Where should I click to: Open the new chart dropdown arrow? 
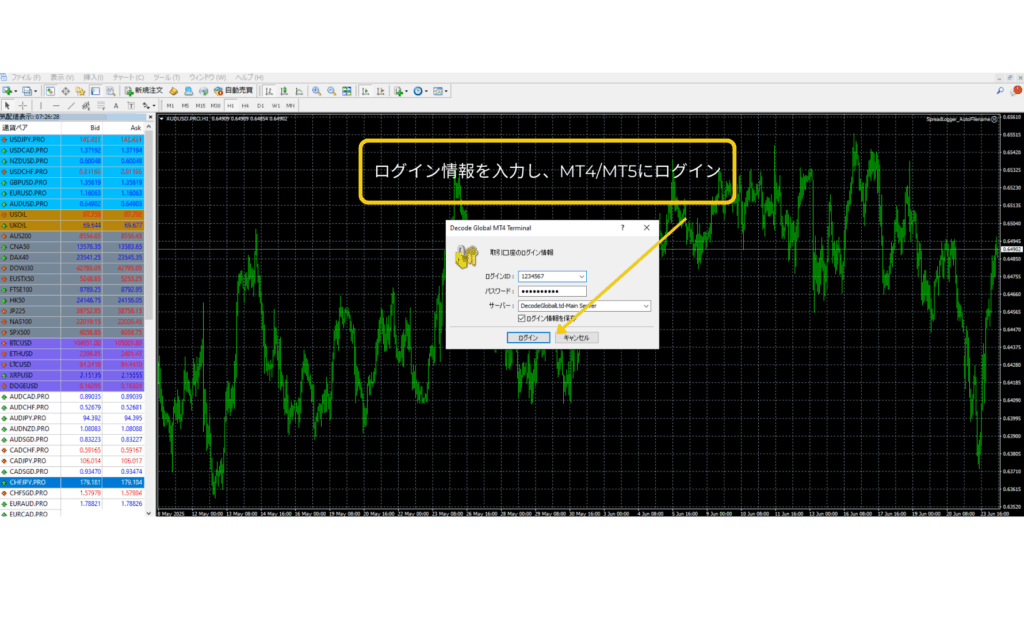click(16, 91)
